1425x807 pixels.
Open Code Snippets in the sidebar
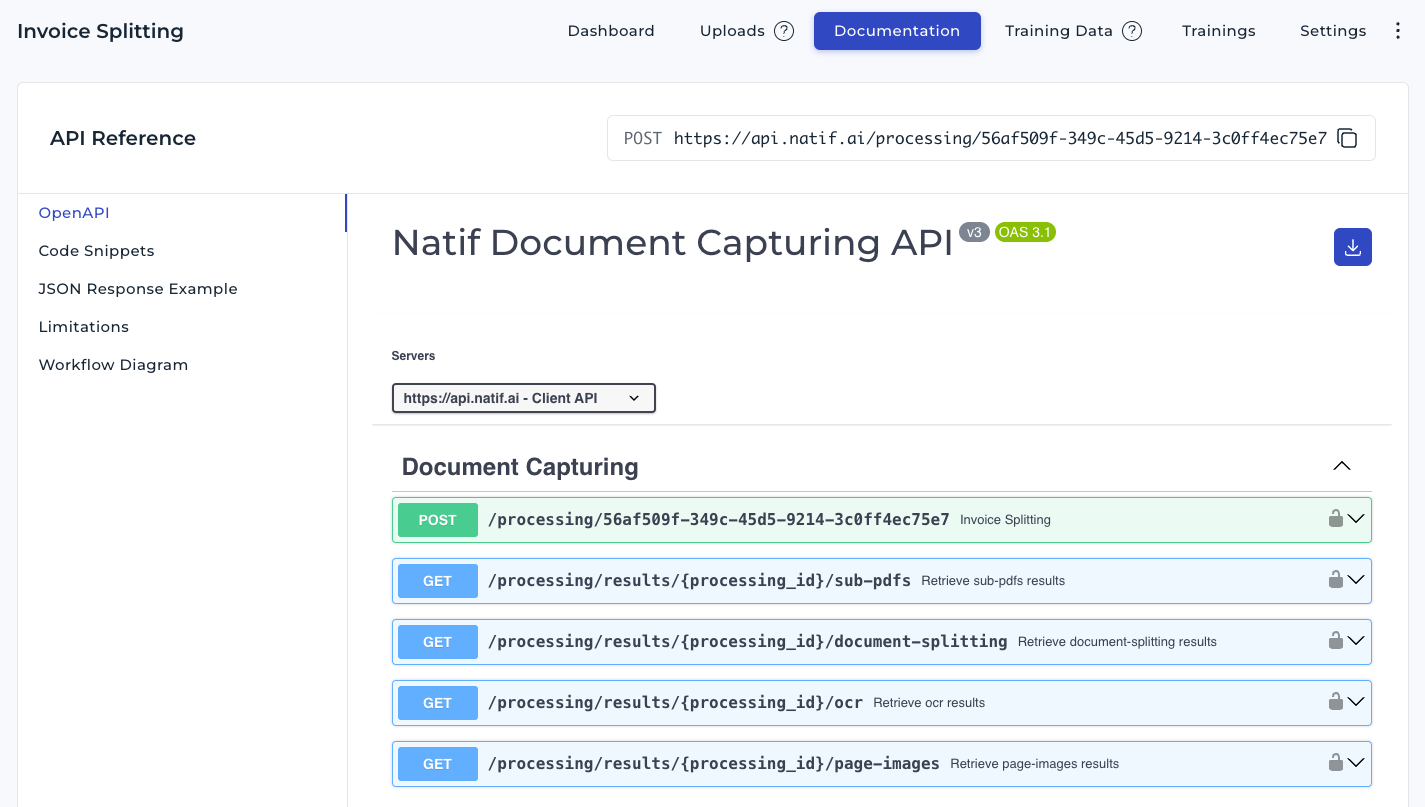point(96,251)
